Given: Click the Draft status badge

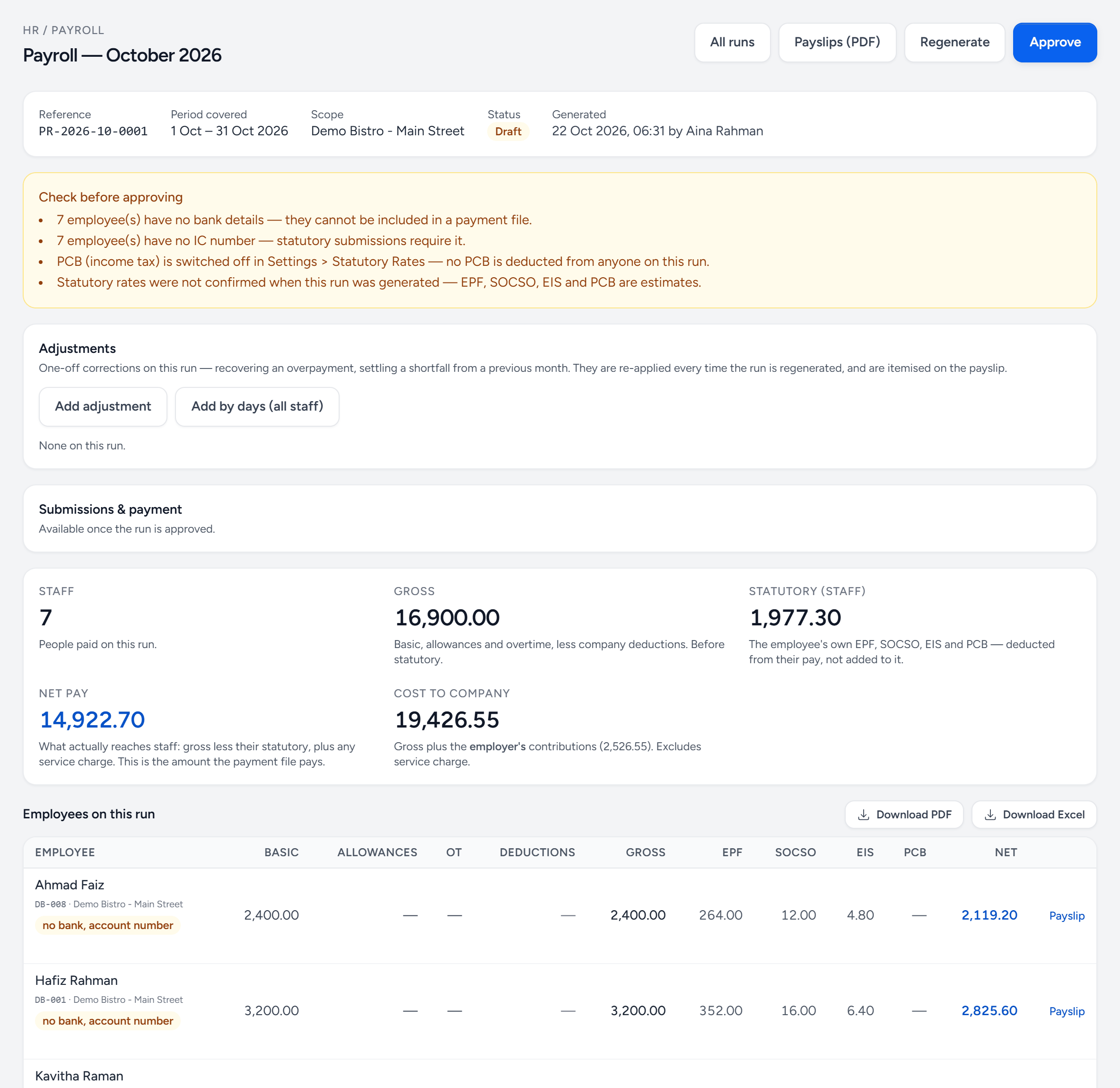Looking at the screenshot, I should pos(508,132).
